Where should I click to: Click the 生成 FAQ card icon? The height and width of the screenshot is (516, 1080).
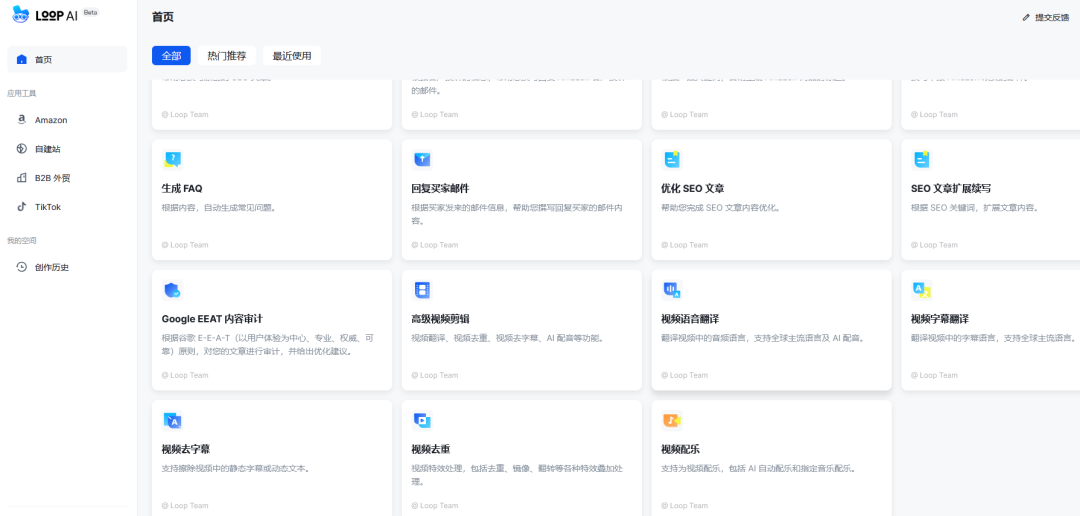click(172, 160)
